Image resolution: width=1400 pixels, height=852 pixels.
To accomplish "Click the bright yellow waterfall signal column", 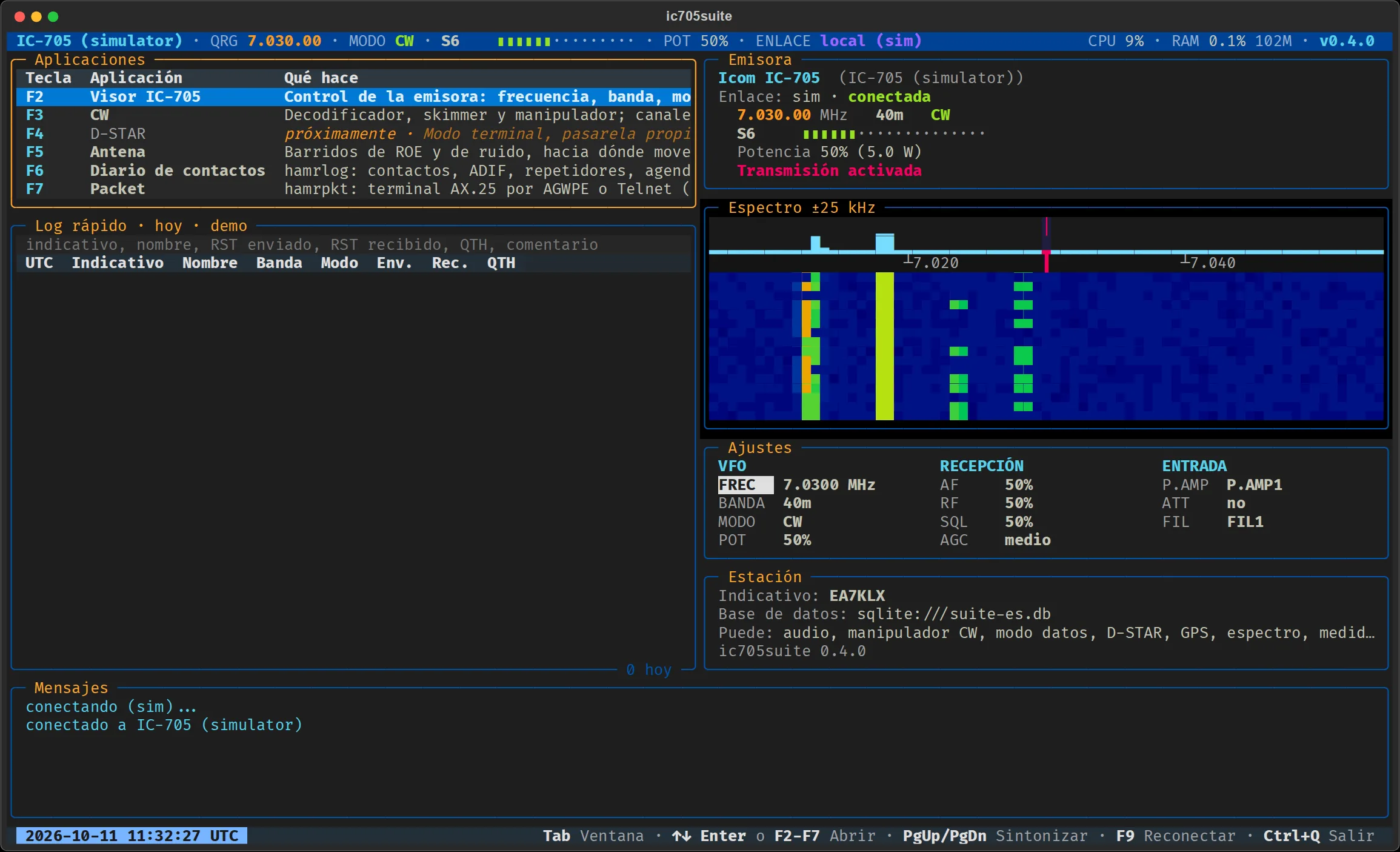I will [x=885, y=346].
